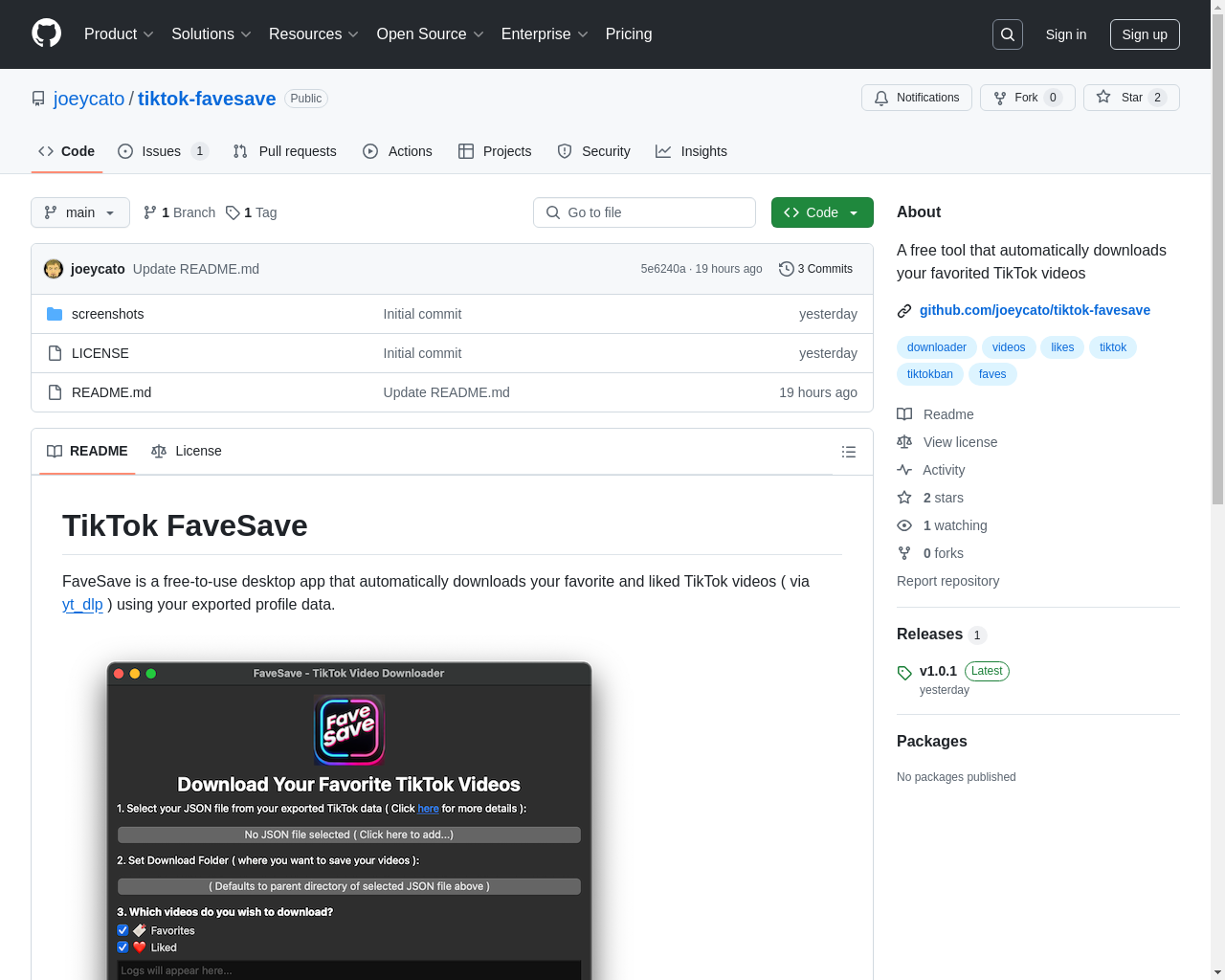Toggle the Favorites checkbox in app screenshot
Screen dimensions: 1225x980
pyautogui.click(x=122, y=930)
